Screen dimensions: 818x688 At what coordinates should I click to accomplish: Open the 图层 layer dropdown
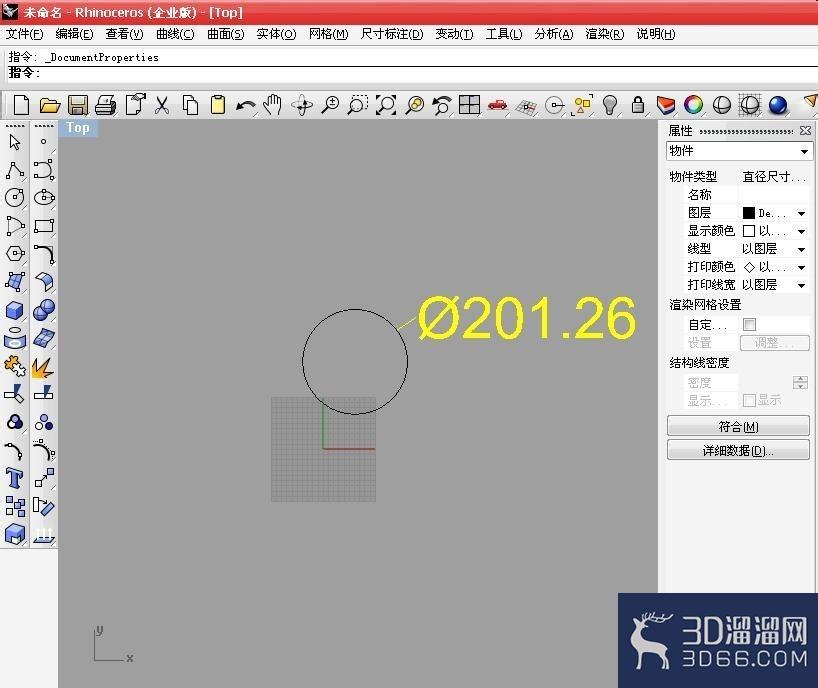click(x=801, y=213)
